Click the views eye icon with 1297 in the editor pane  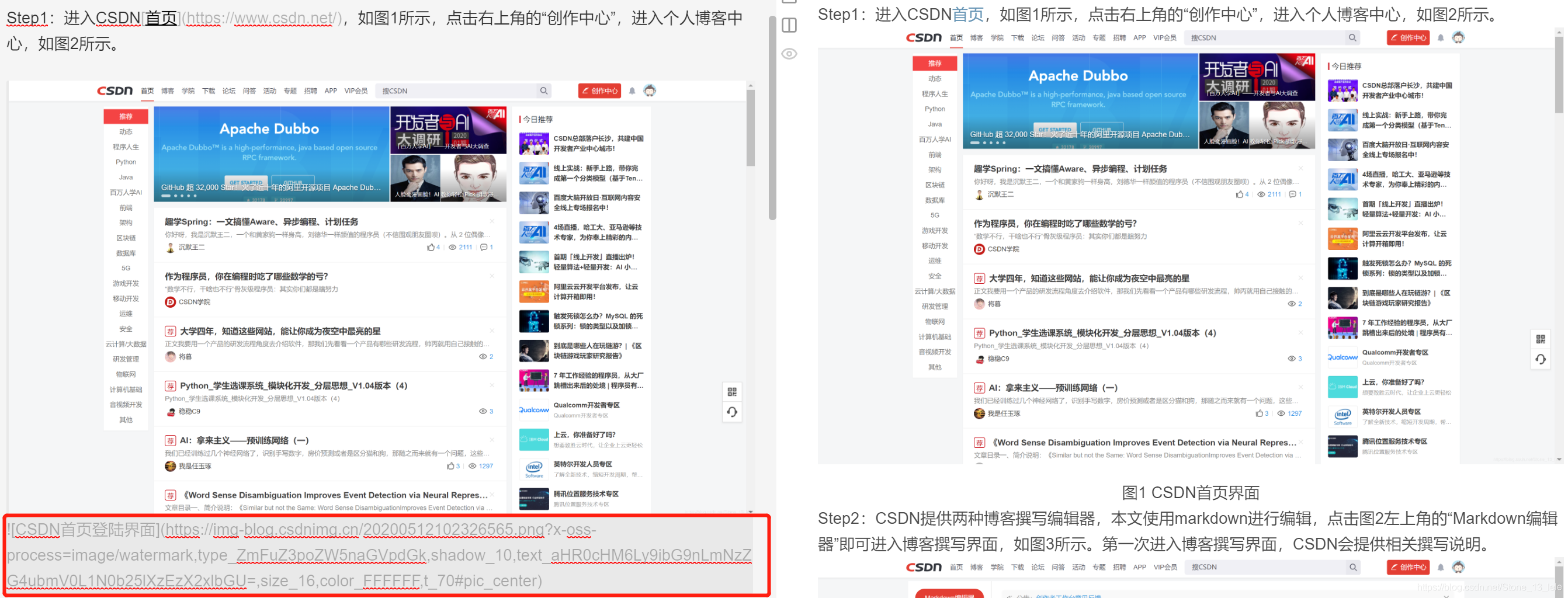(471, 466)
